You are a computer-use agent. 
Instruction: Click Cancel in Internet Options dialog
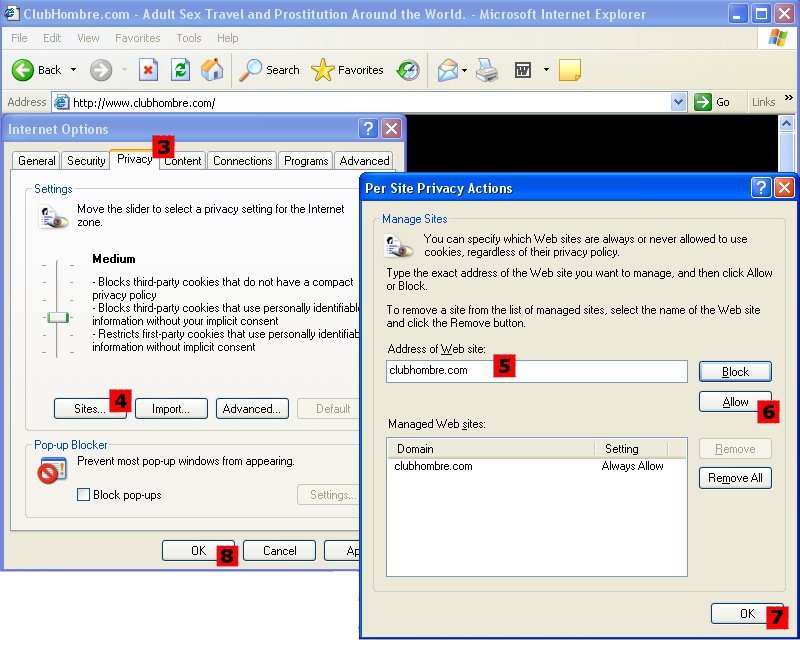point(280,550)
